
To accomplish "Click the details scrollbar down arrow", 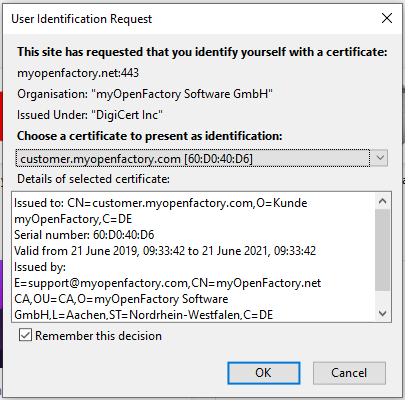I will [382, 313].
